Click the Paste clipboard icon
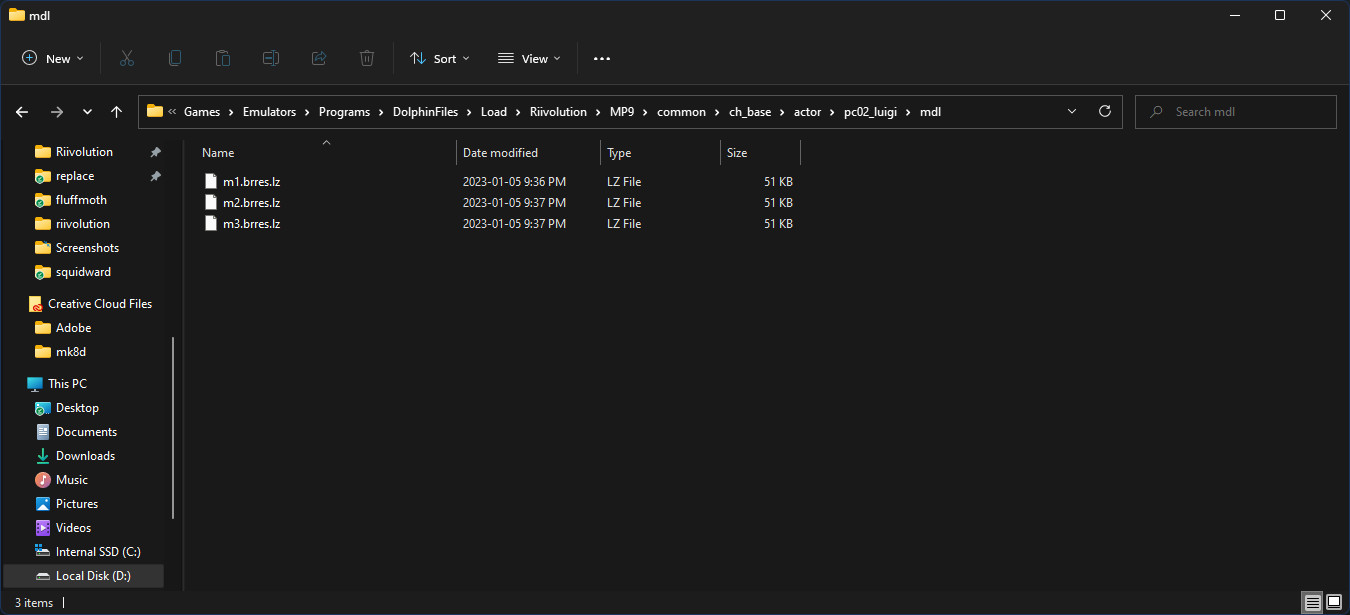This screenshot has width=1350, height=615. tap(223, 59)
